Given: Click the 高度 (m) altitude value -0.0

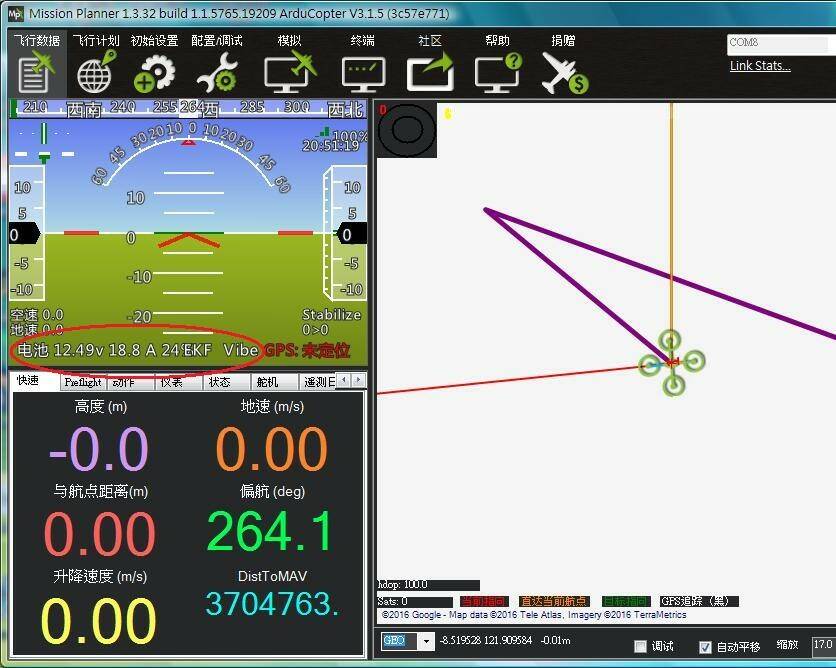Looking at the screenshot, I should coord(99,449).
